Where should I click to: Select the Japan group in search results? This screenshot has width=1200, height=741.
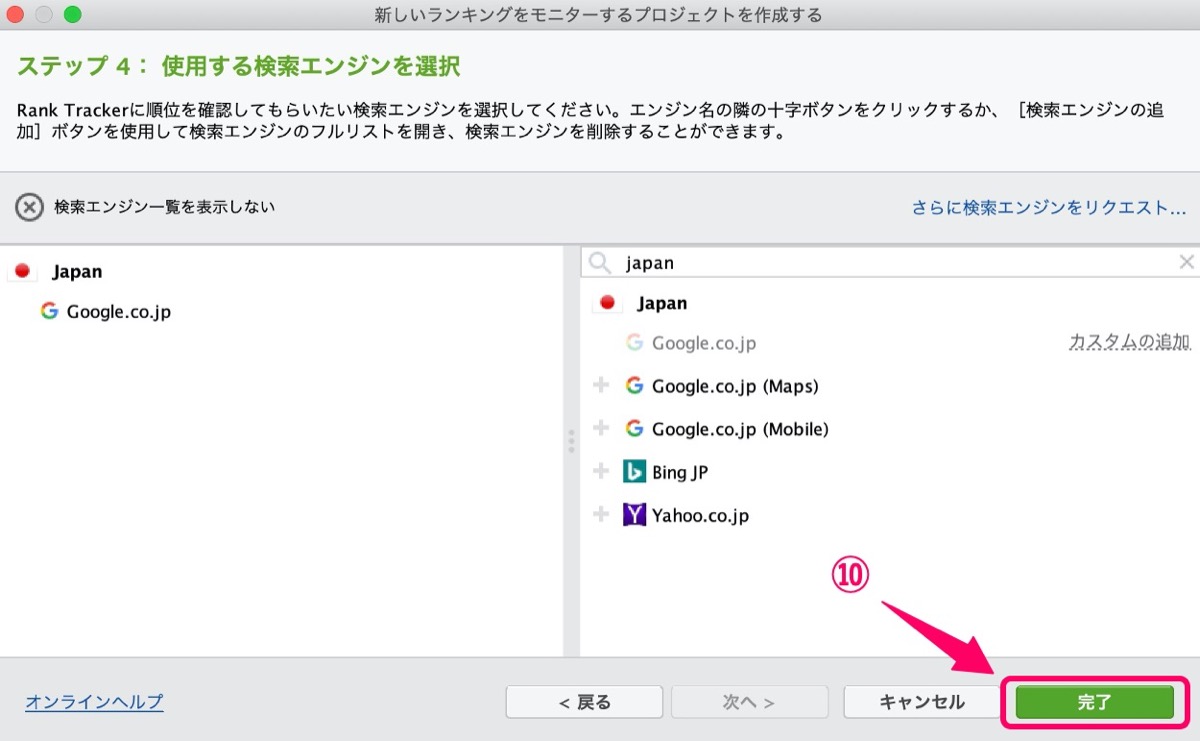click(x=662, y=303)
